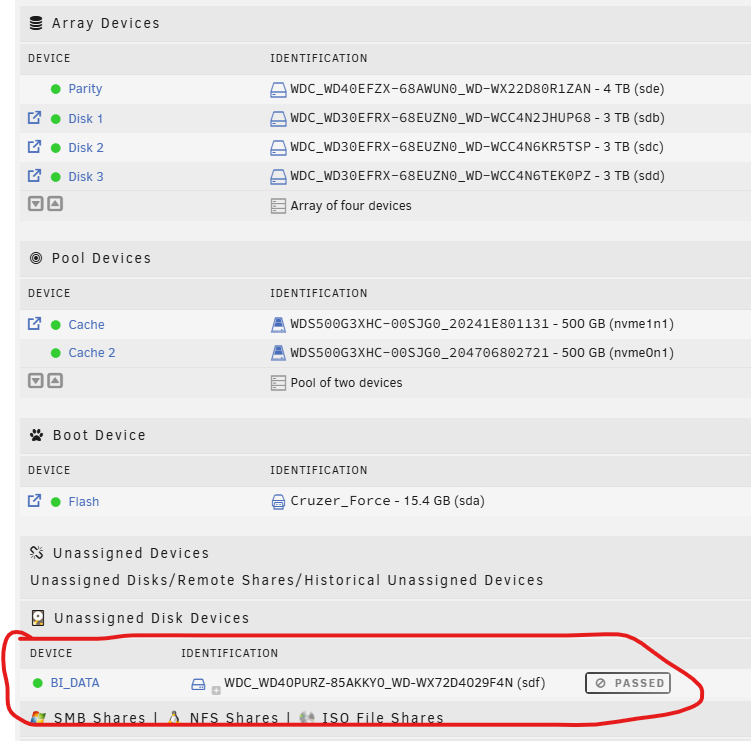Click the pool summary list icon
The height and width of the screenshot is (741, 751).
[x=278, y=383]
